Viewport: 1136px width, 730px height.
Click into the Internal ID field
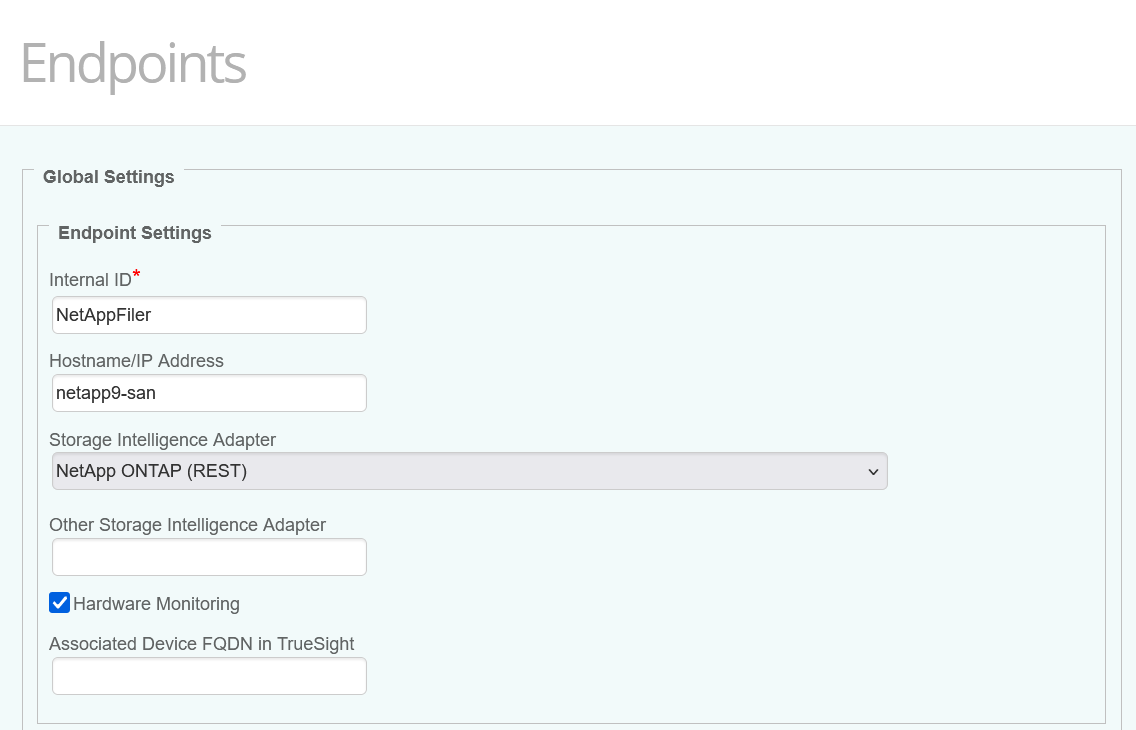click(209, 314)
